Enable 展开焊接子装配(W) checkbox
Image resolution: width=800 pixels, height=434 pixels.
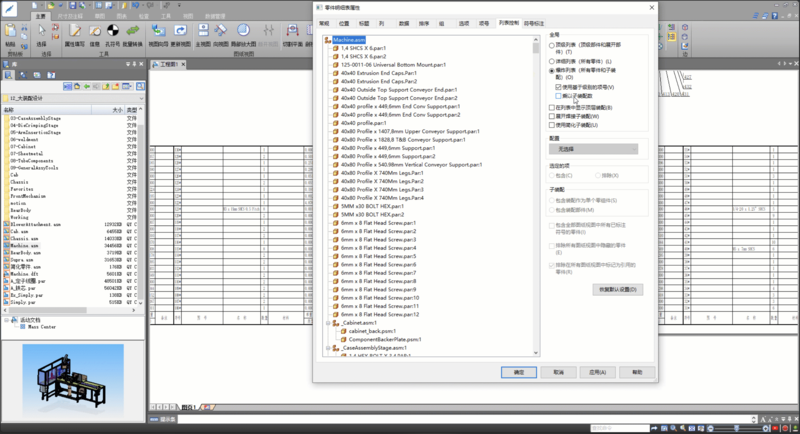552,116
